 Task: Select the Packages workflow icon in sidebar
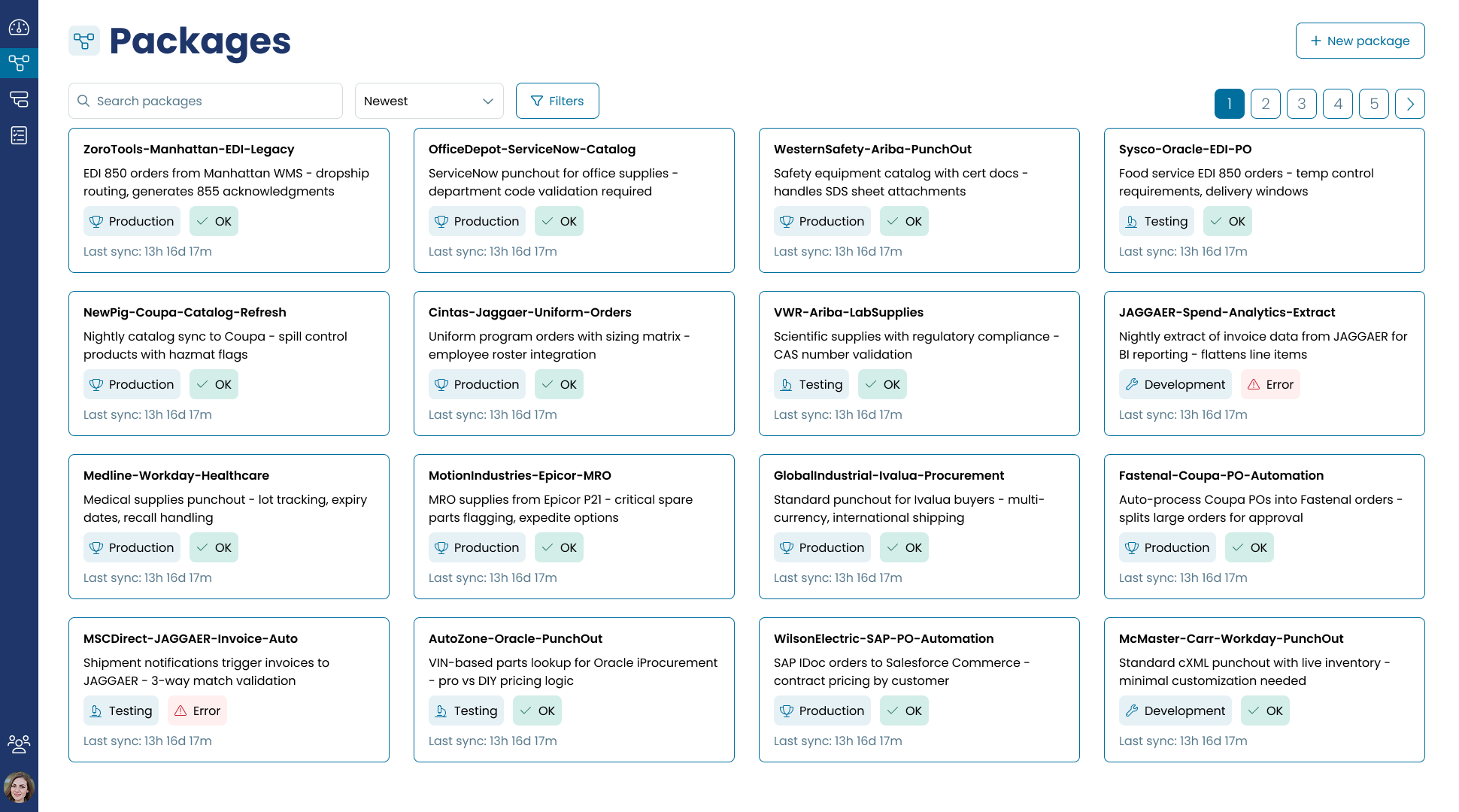coord(19,62)
